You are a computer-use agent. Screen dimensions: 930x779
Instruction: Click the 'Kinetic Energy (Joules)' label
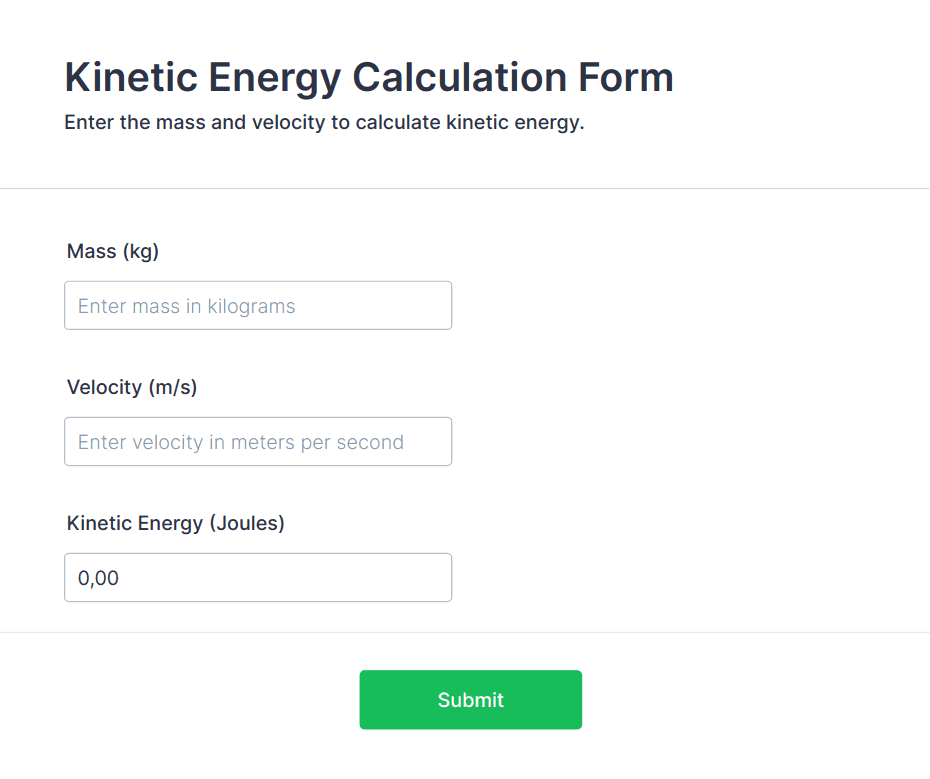pyautogui.click(x=176, y=523)
